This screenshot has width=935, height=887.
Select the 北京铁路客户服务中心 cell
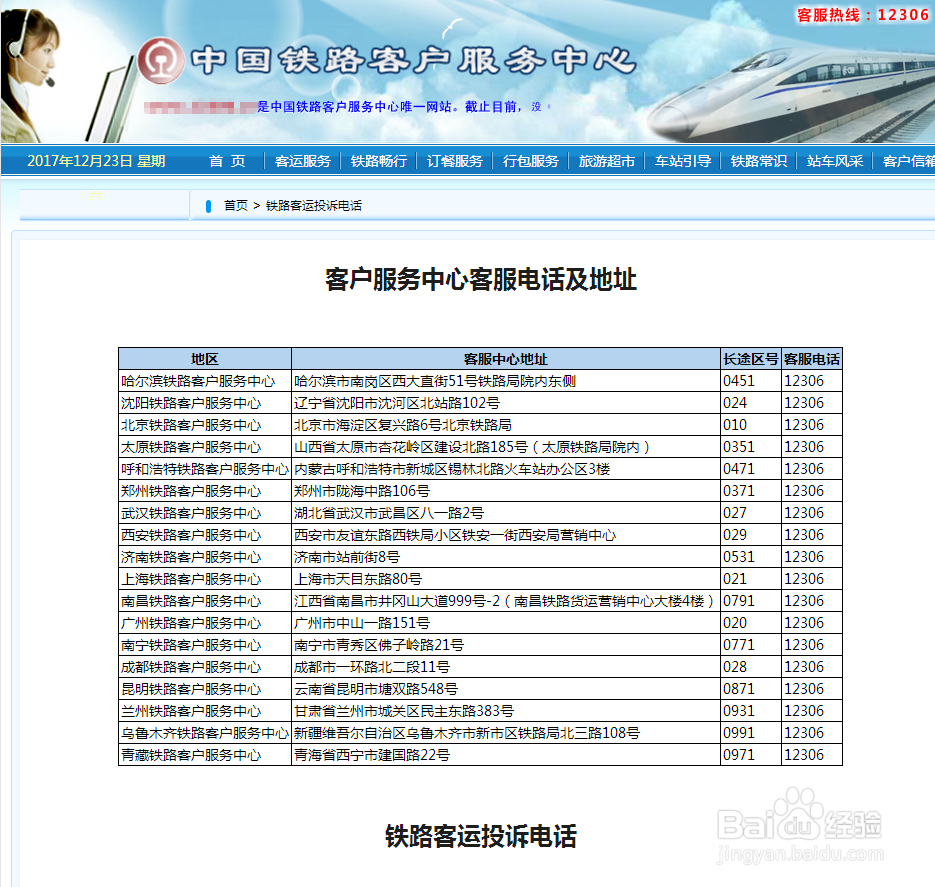coord(205,425)
